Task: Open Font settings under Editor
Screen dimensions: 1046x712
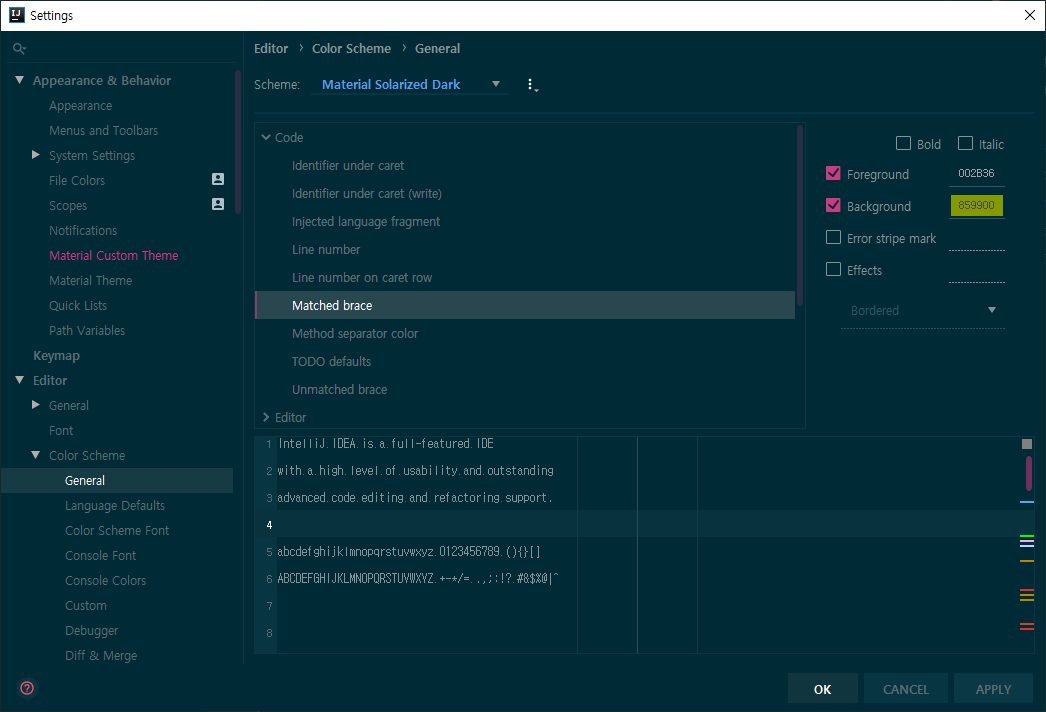Action: (61, 430)
